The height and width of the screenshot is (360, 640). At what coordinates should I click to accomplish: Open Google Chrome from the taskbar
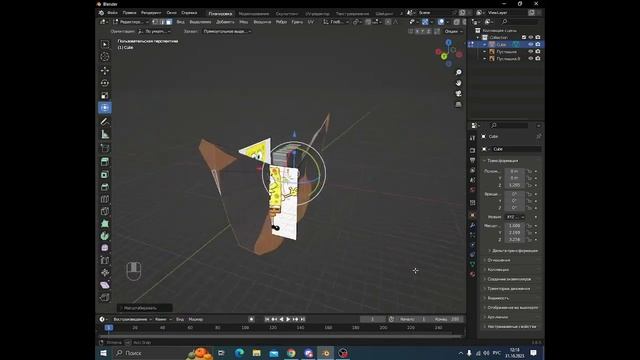point(291,353)
